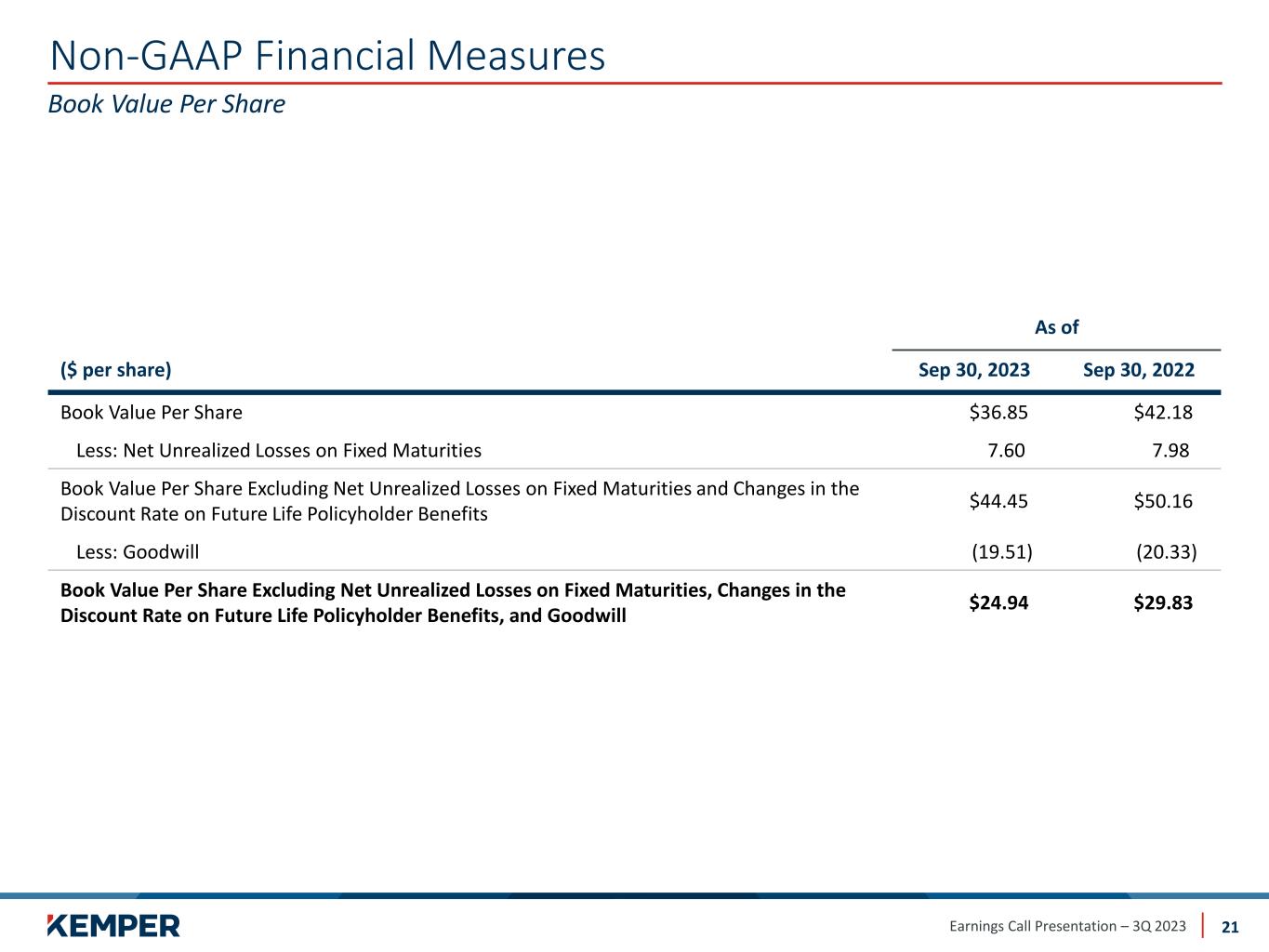Click the Sep 30, 2023 column header
Viewport: 1269px width, 952px height.
(973, 370)
